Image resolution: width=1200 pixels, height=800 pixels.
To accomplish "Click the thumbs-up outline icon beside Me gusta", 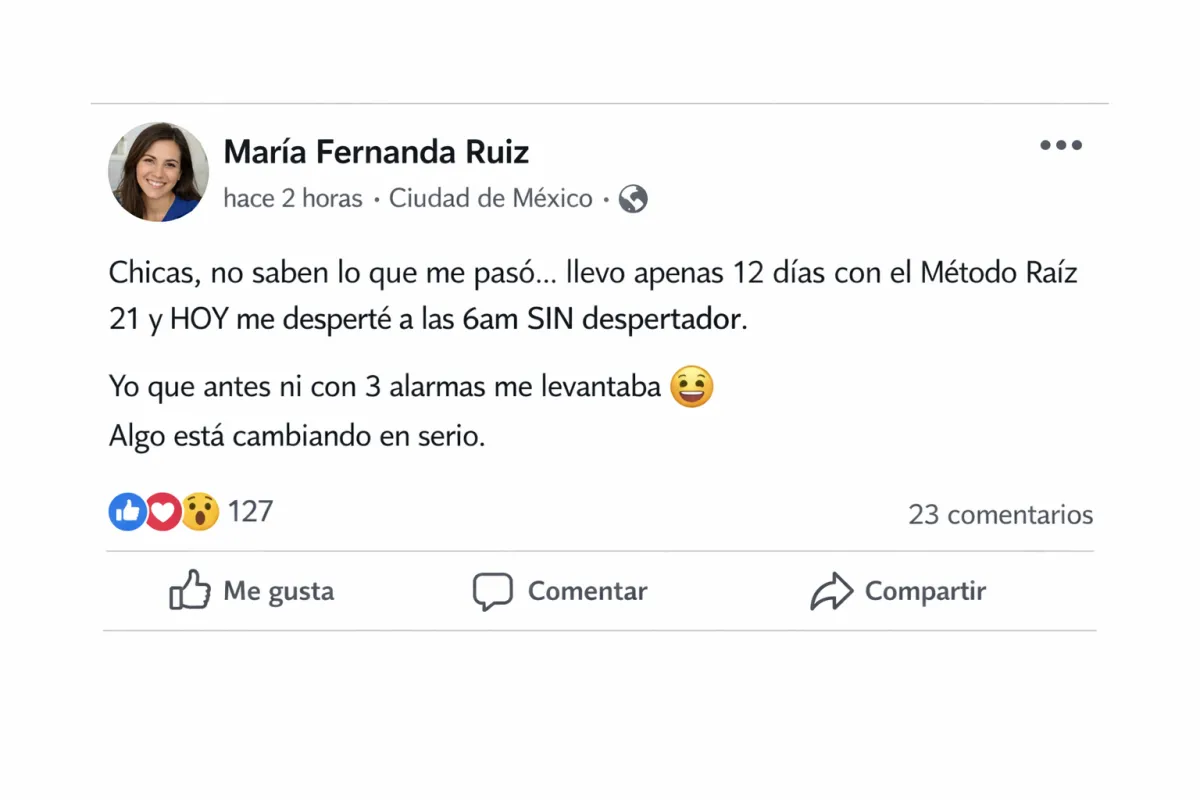I will click(190, 590).
